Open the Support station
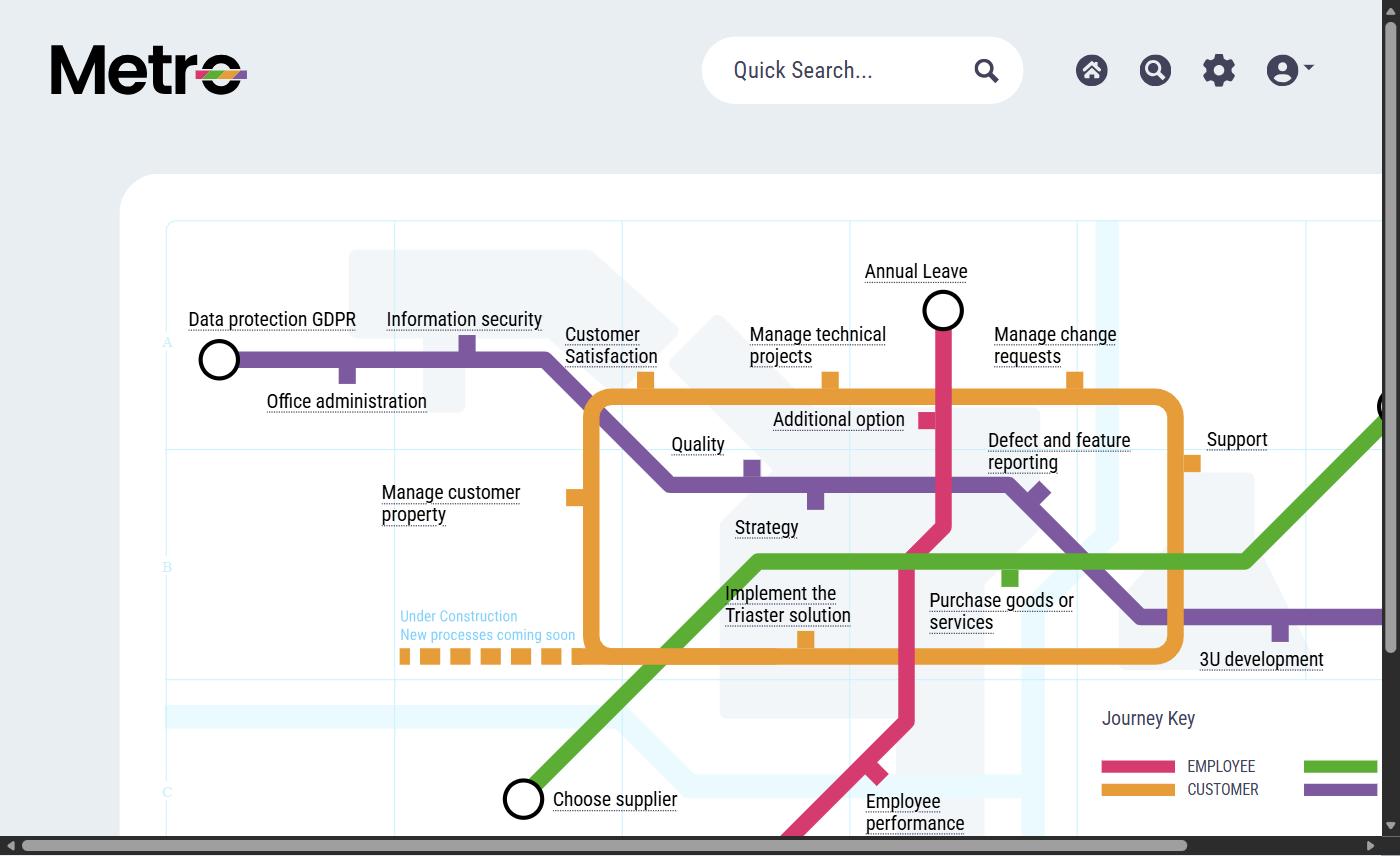 1237,440
